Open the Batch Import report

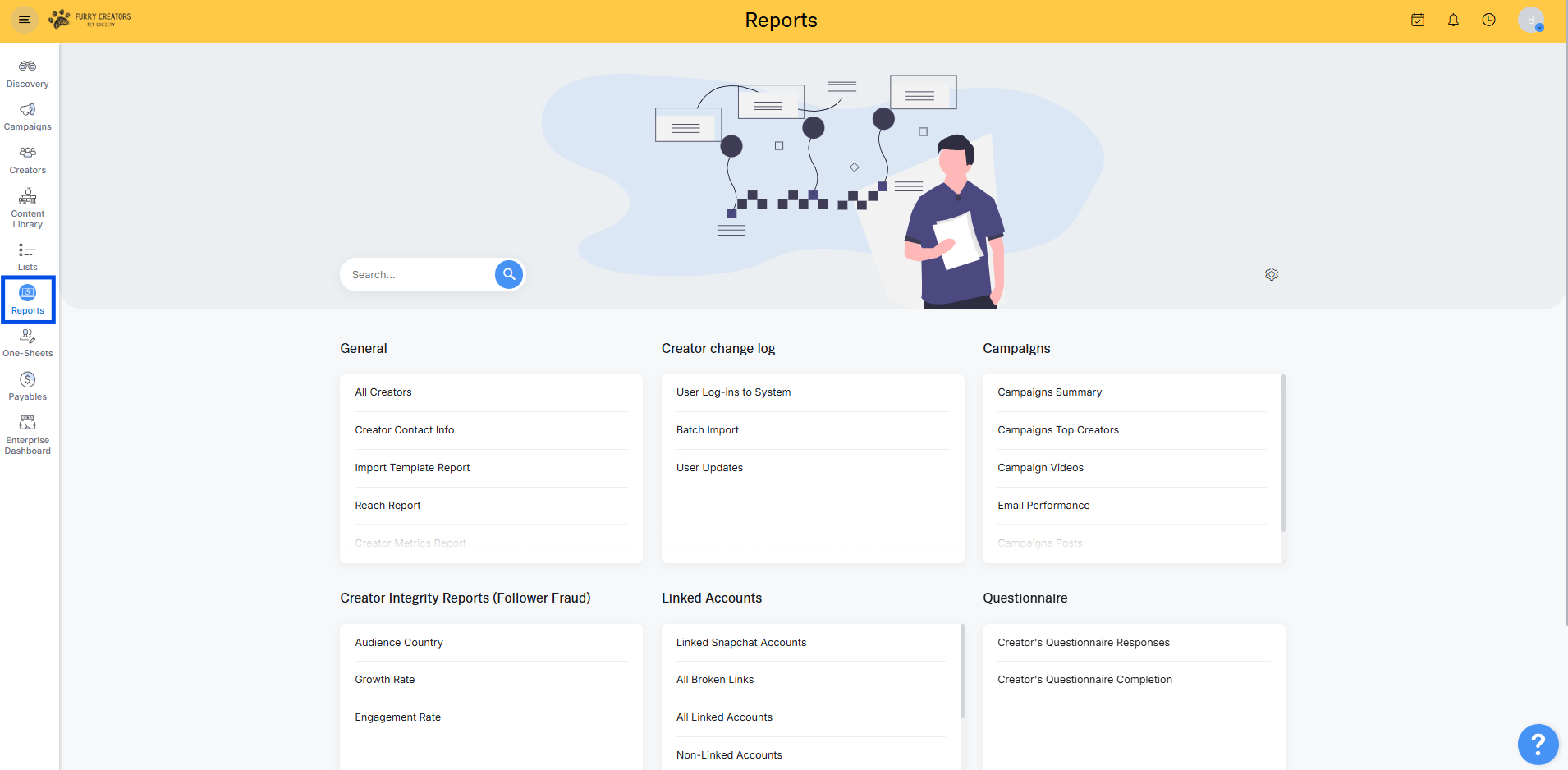[x=707, y=430]
